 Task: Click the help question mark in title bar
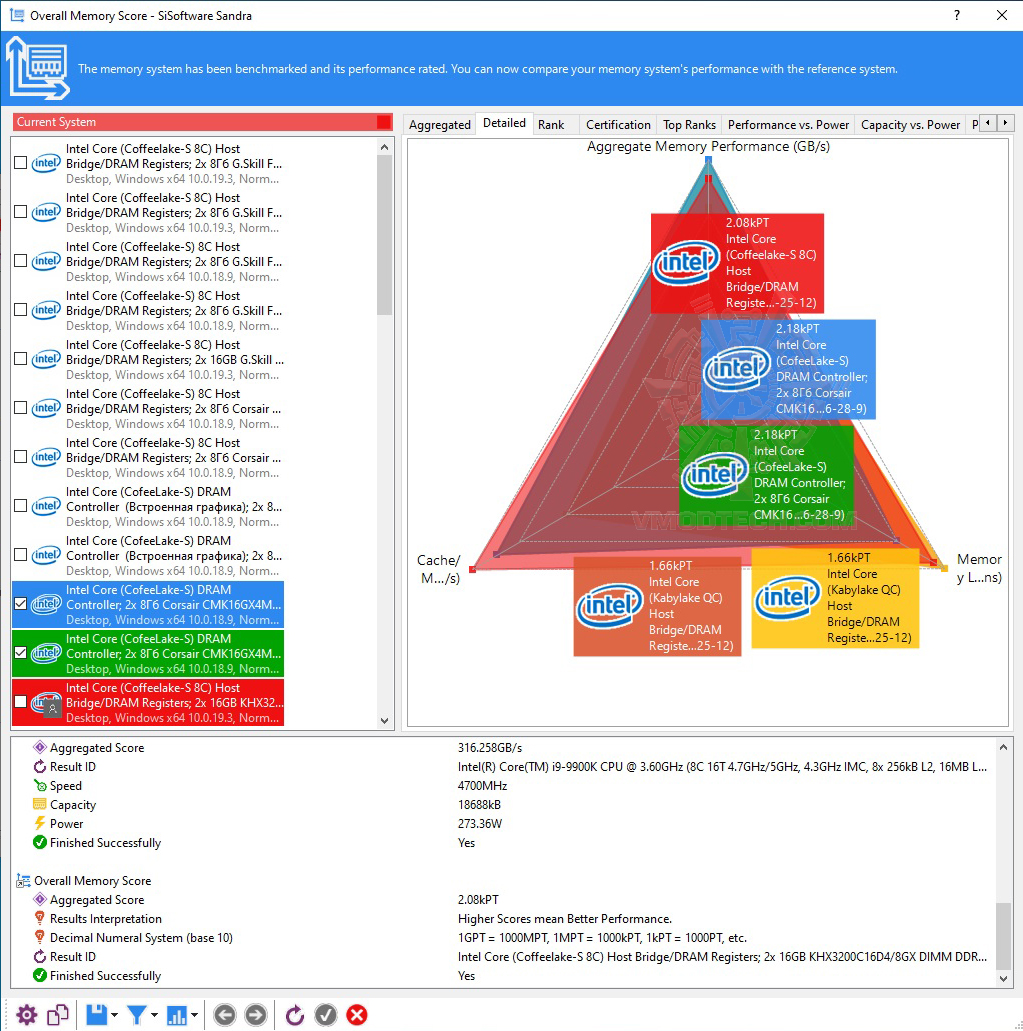pos(957,15)
